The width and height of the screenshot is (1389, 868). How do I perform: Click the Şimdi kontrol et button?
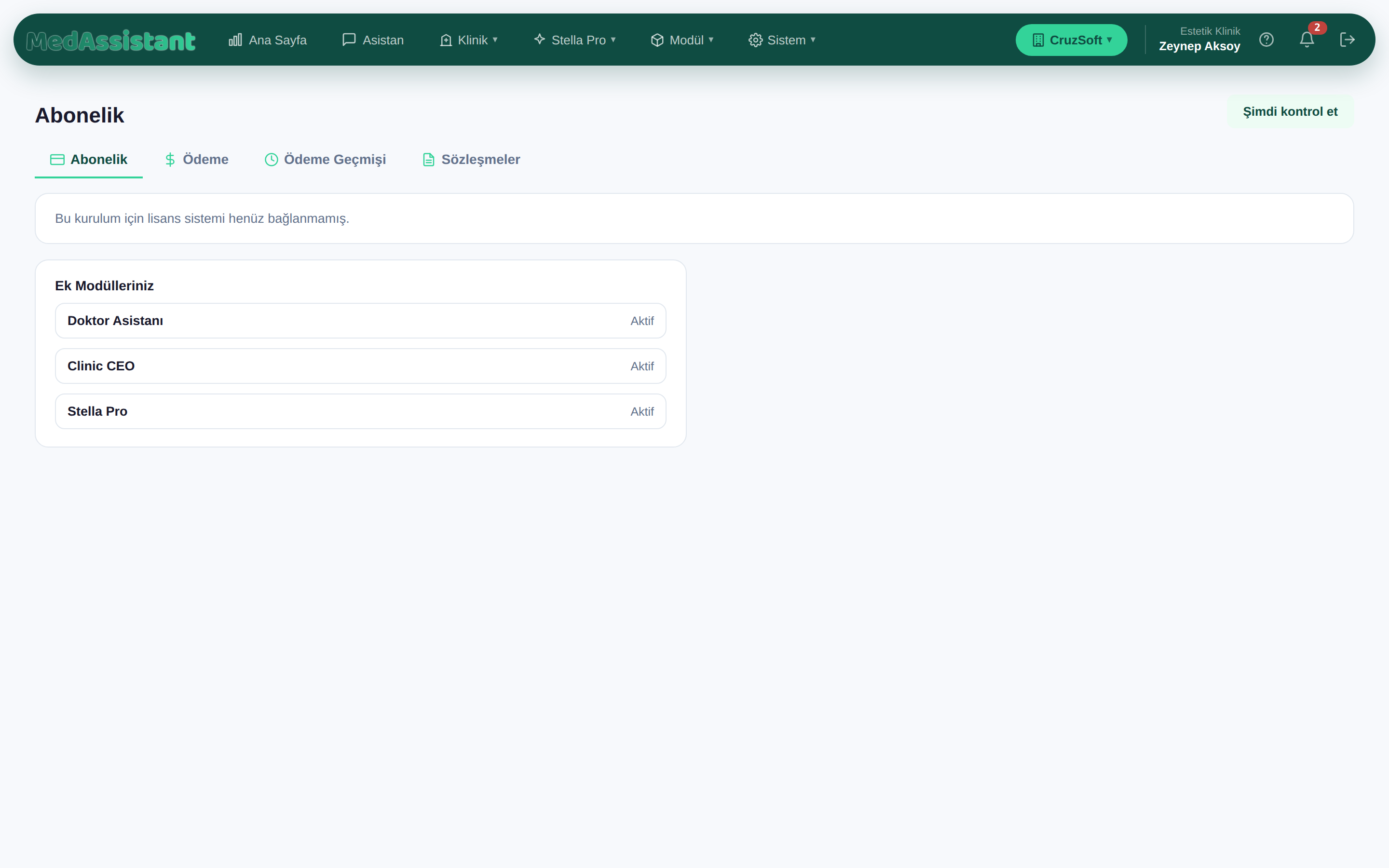(1290, 111)
